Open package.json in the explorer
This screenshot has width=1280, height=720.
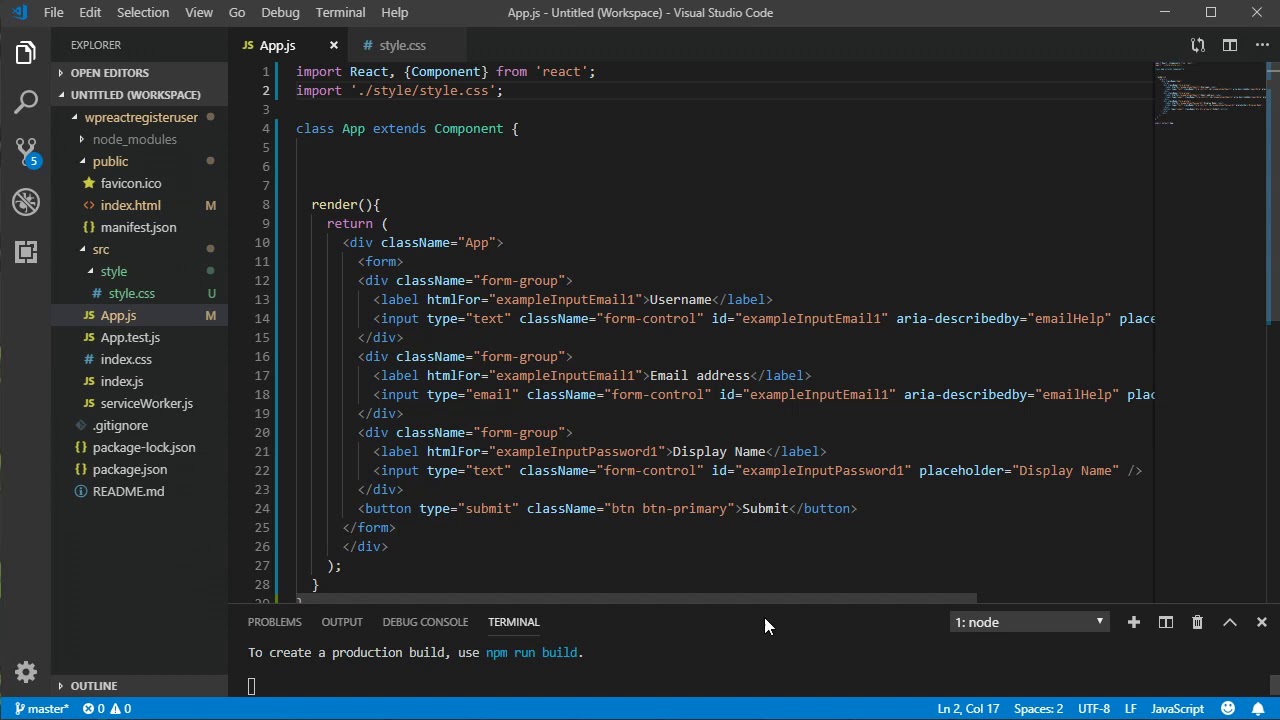pyautogui.click(x=130, y=469)
